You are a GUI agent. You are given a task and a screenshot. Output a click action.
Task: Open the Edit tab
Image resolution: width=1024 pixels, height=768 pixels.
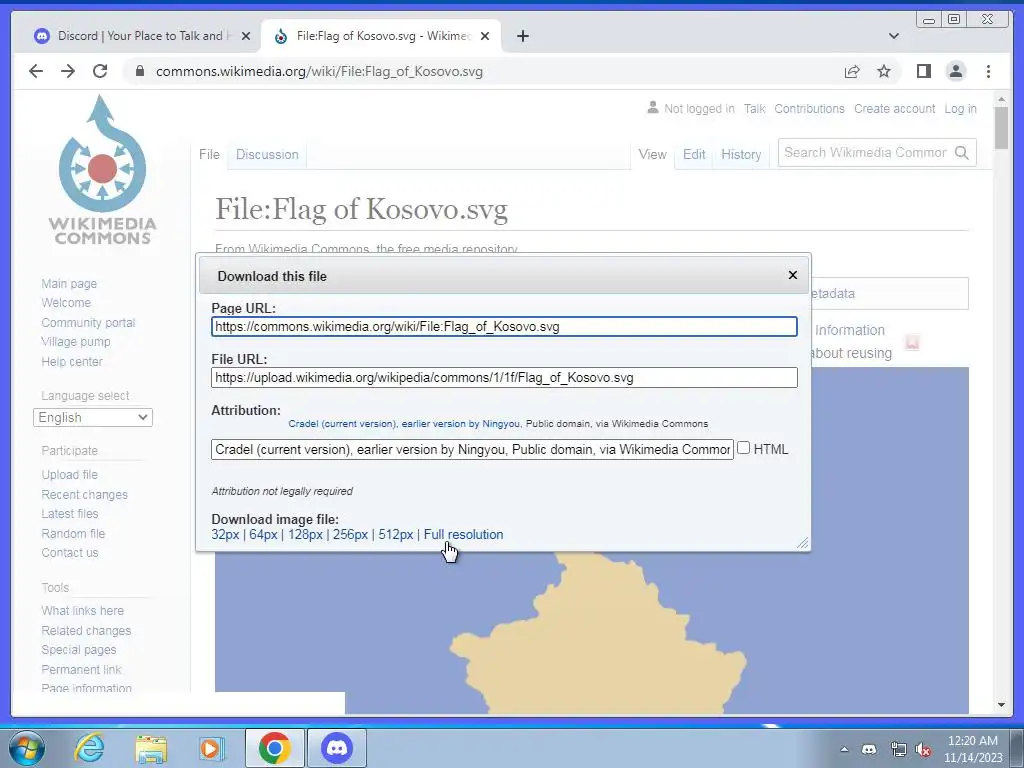coord(694,154)
